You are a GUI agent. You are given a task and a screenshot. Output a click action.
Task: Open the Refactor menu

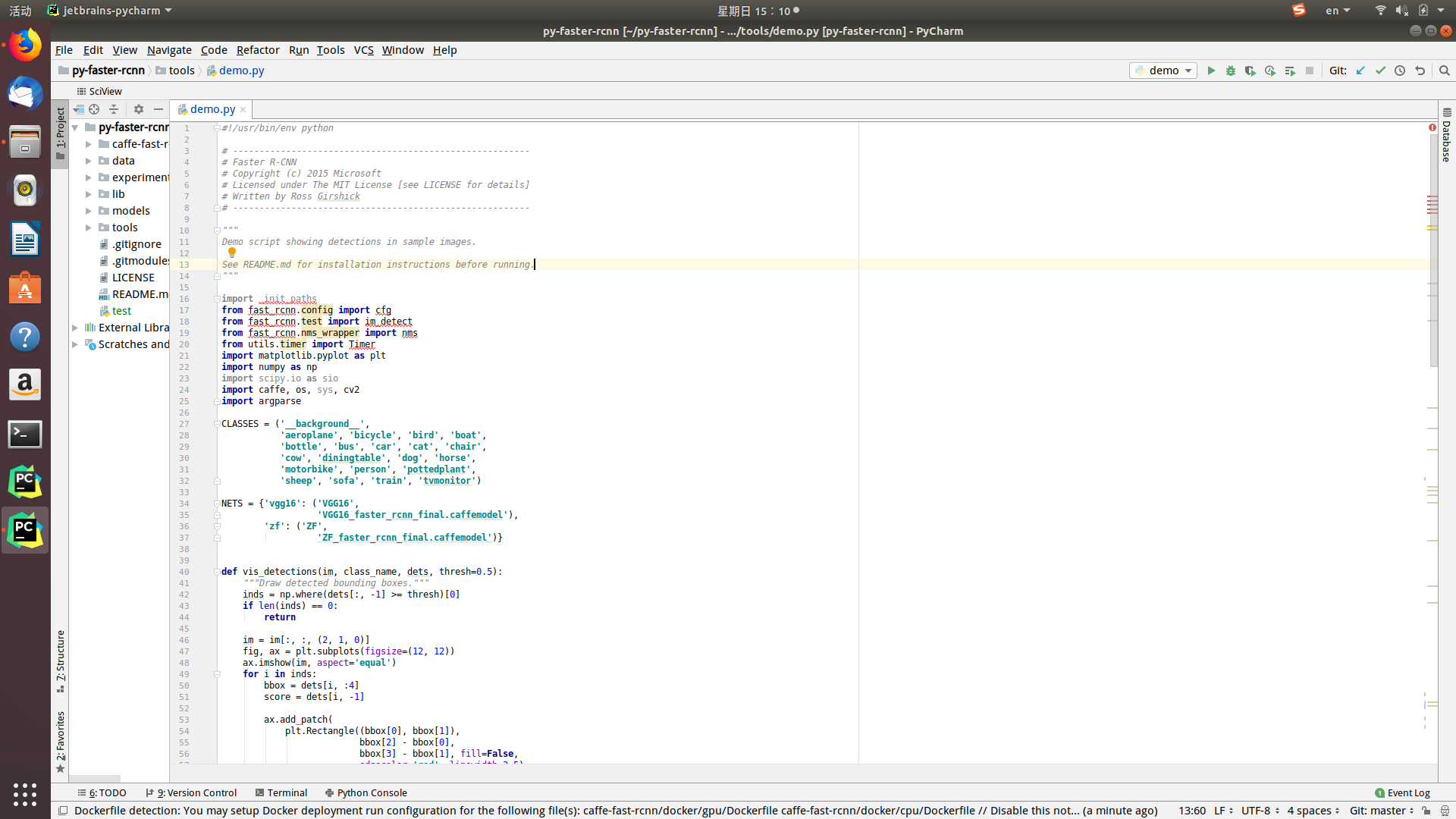pyautogui.click(x=258, y=50)
